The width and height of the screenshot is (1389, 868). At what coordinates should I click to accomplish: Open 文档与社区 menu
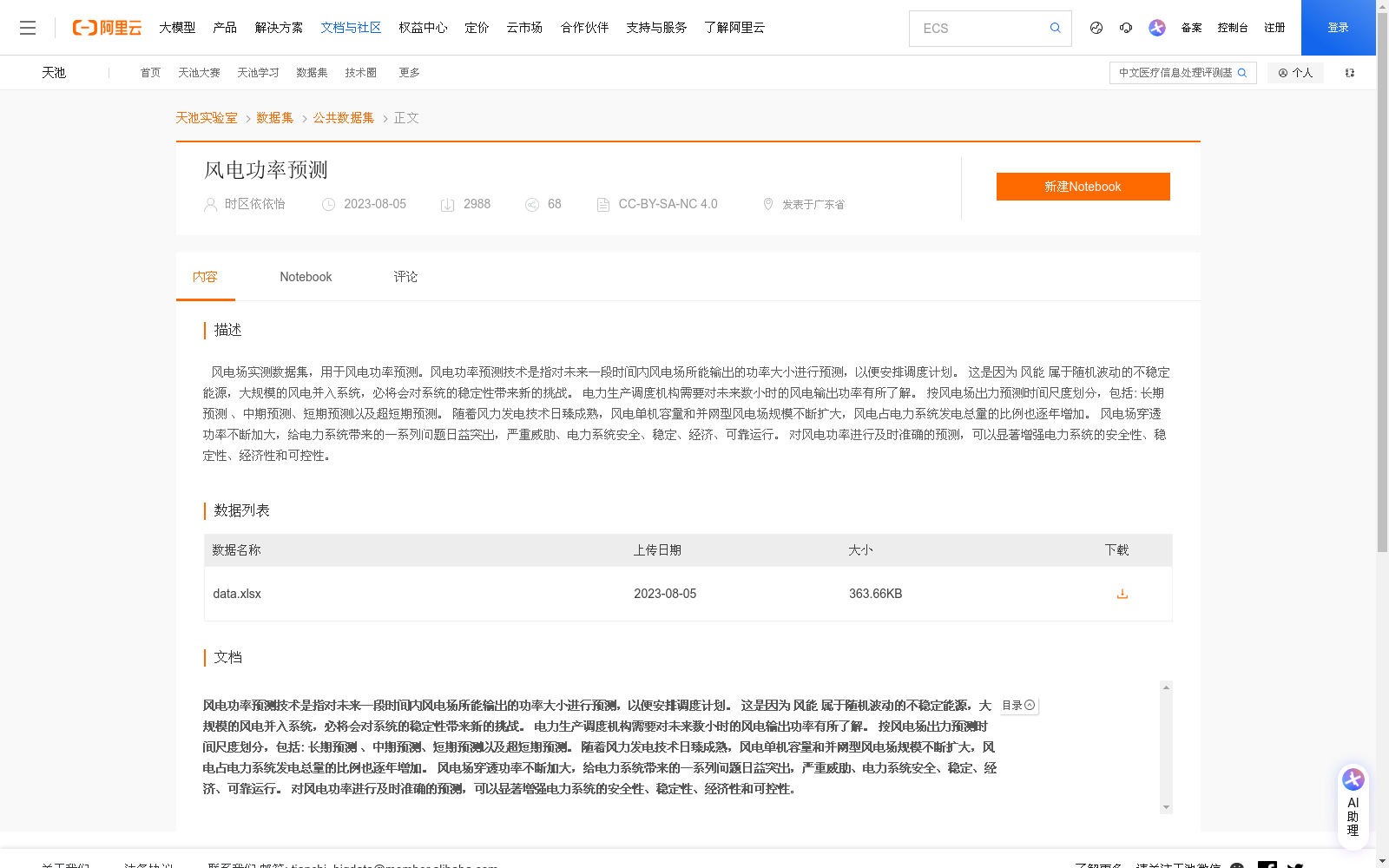coord(351,28)
